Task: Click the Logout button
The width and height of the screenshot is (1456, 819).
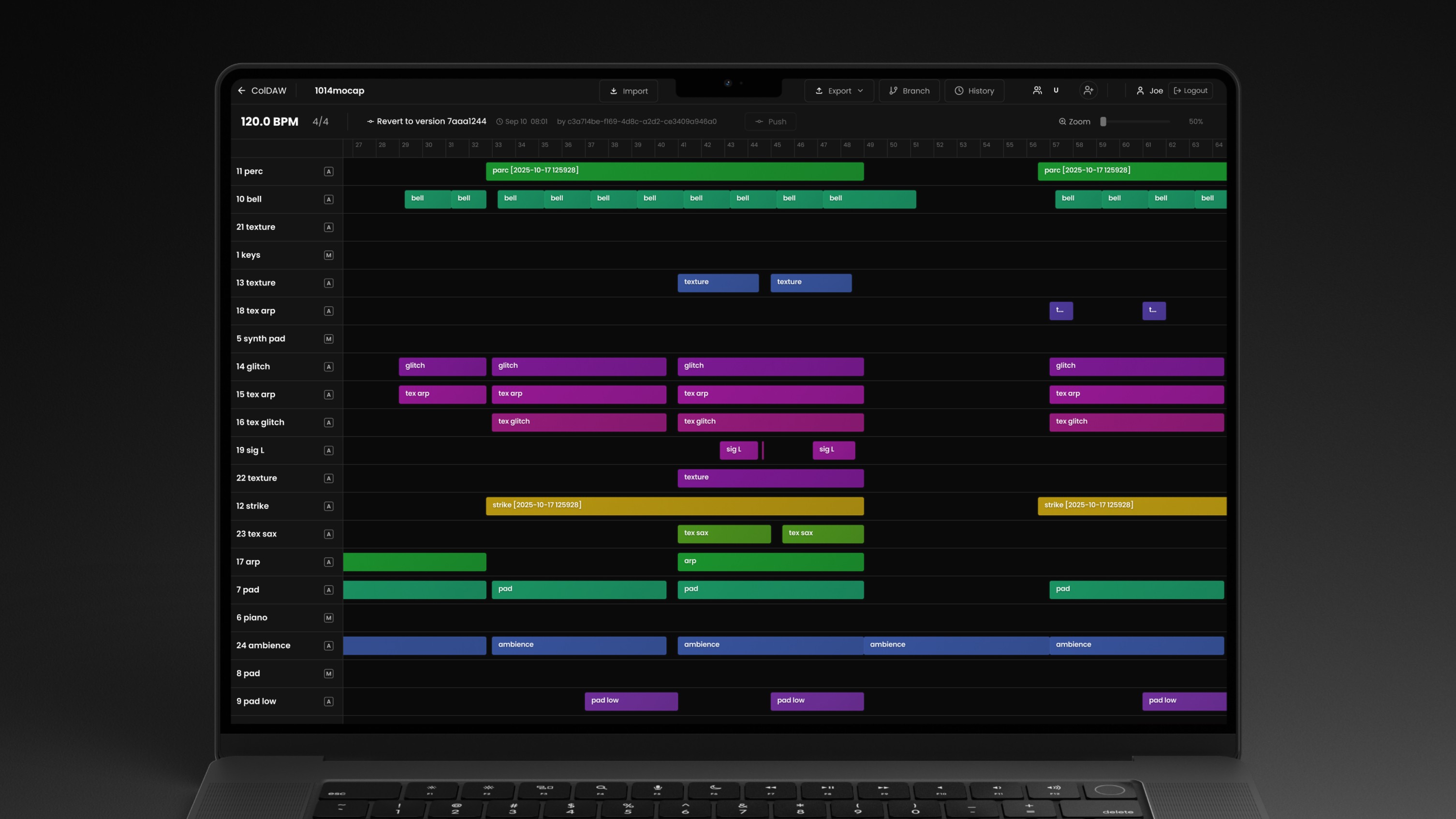Action: (x=1191, y=90)
